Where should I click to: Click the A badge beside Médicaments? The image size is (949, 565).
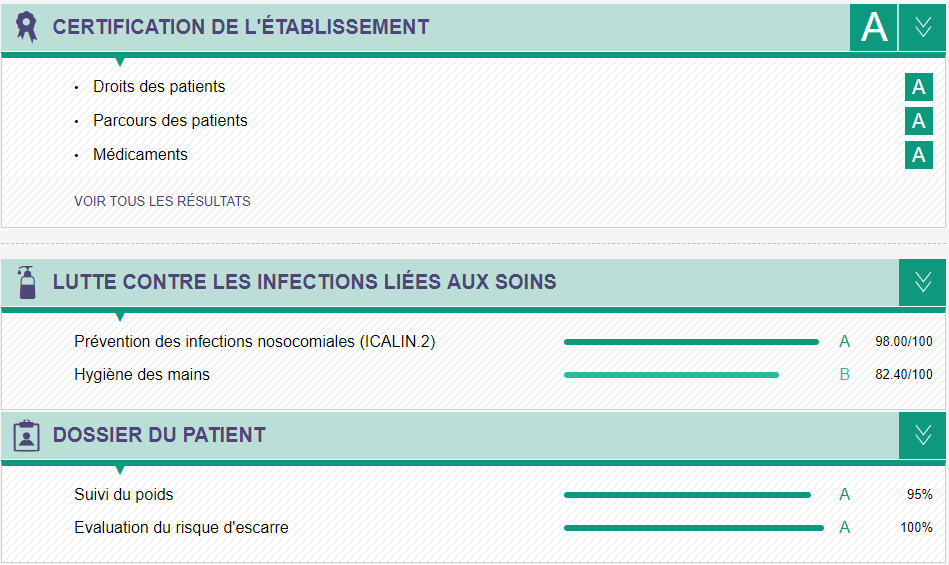pyautogui.click(x=918, y=155)
